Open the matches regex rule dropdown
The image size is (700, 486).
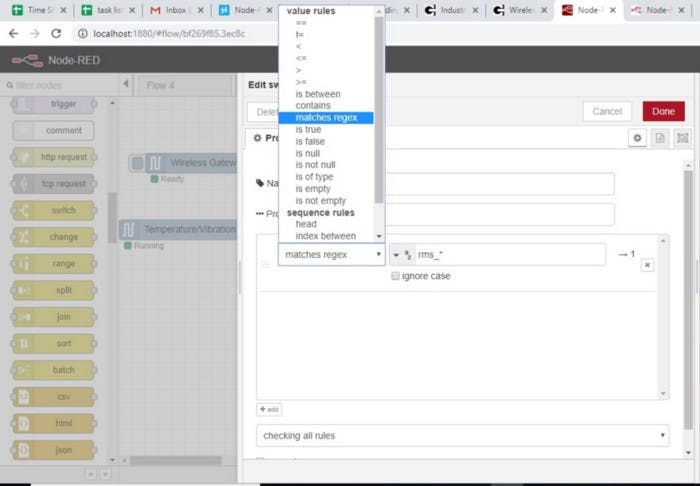pos(331,255)
